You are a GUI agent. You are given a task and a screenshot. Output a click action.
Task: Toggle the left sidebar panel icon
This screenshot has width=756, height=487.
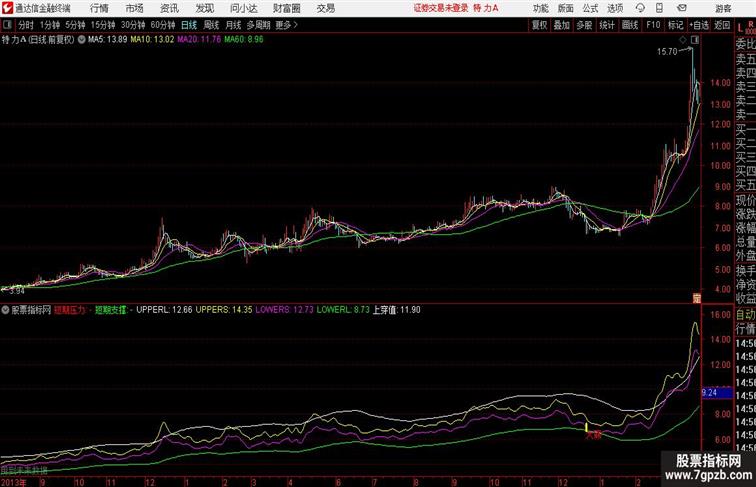[7, 25]
